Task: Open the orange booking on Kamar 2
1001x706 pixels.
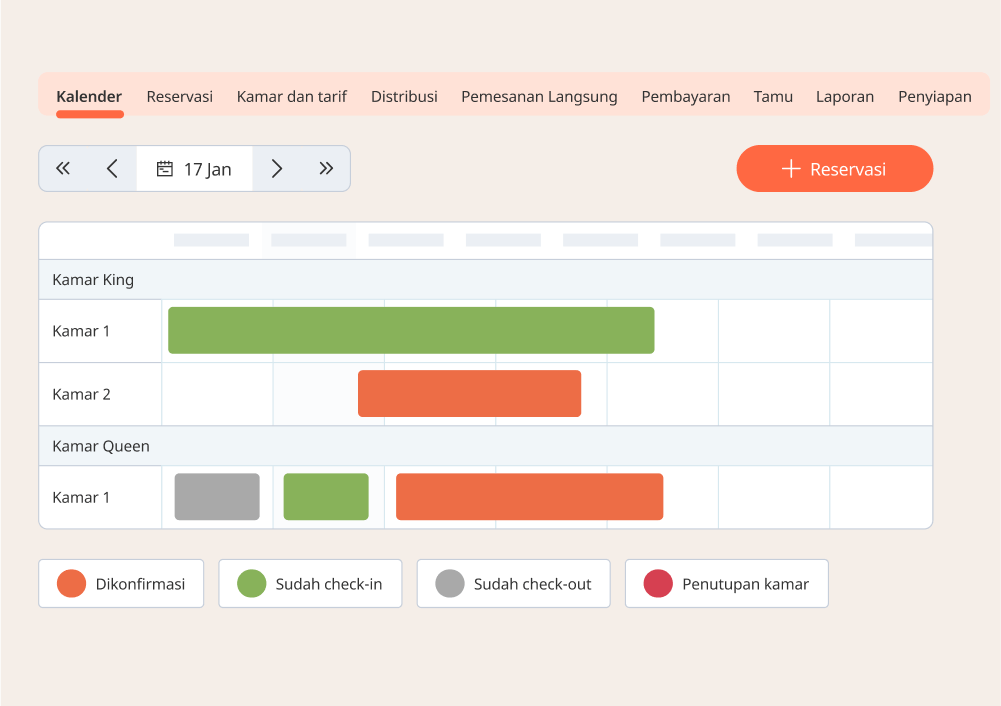Action: [469, 394]
